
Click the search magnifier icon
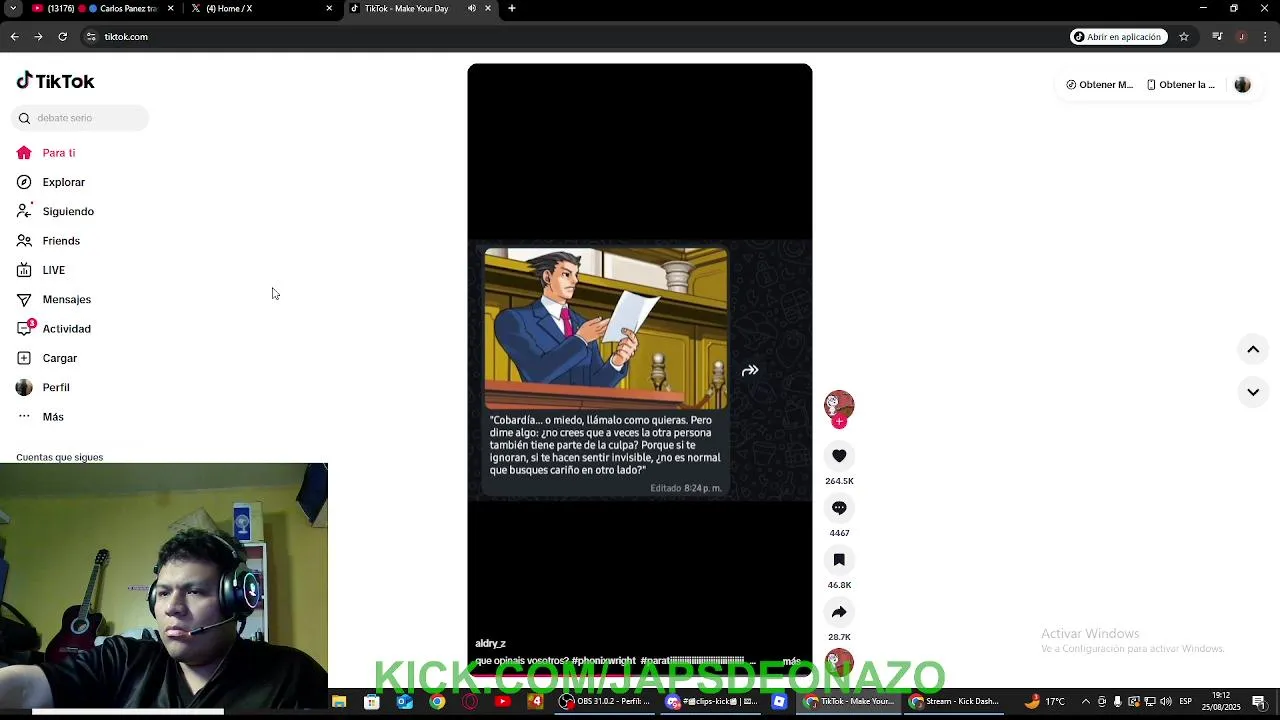tap(24, 118)
